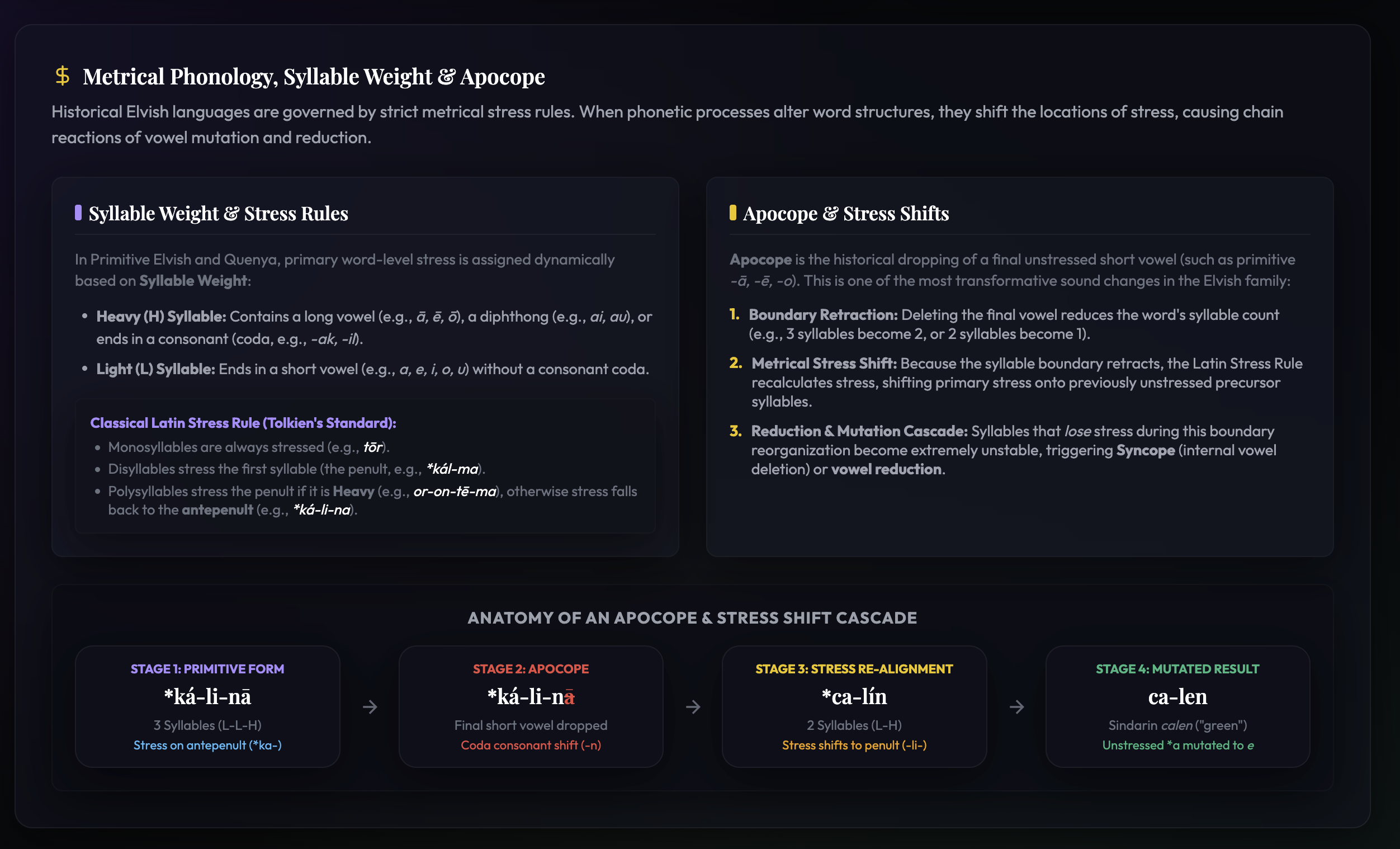Click the ca-len Sindarin result word
The height and width of the screenshot is (849, 1400).
point(1177,697)
